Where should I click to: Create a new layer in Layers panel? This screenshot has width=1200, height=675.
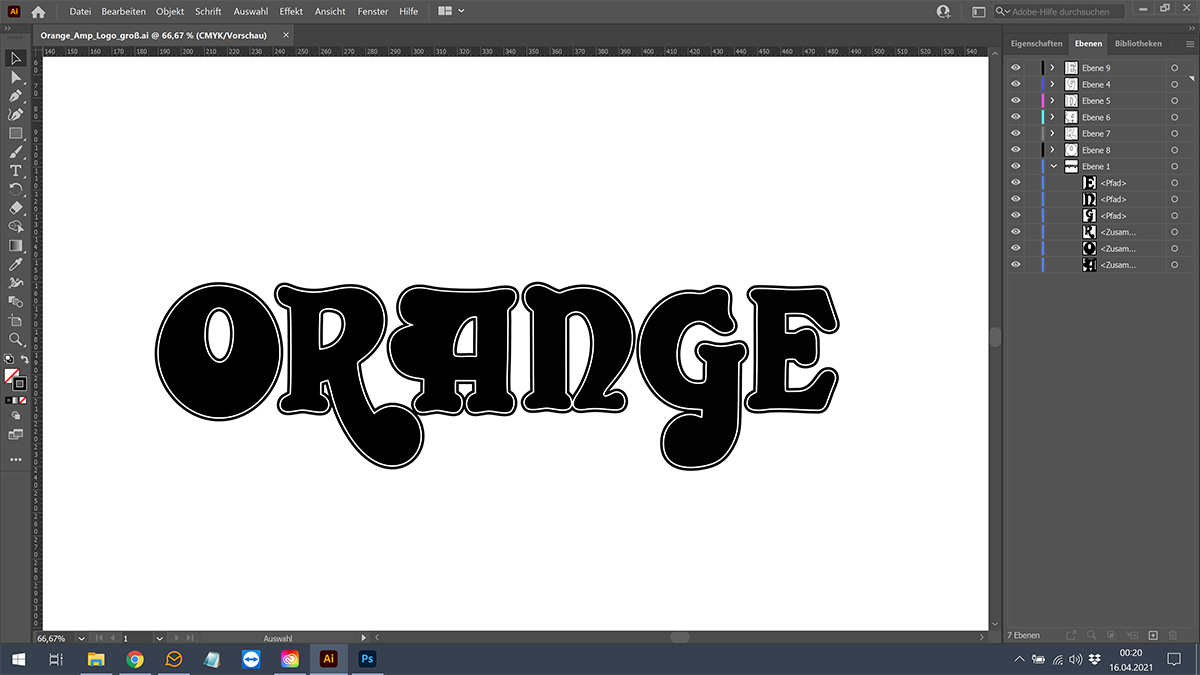pyautogui.click(x=1153, y=635)
